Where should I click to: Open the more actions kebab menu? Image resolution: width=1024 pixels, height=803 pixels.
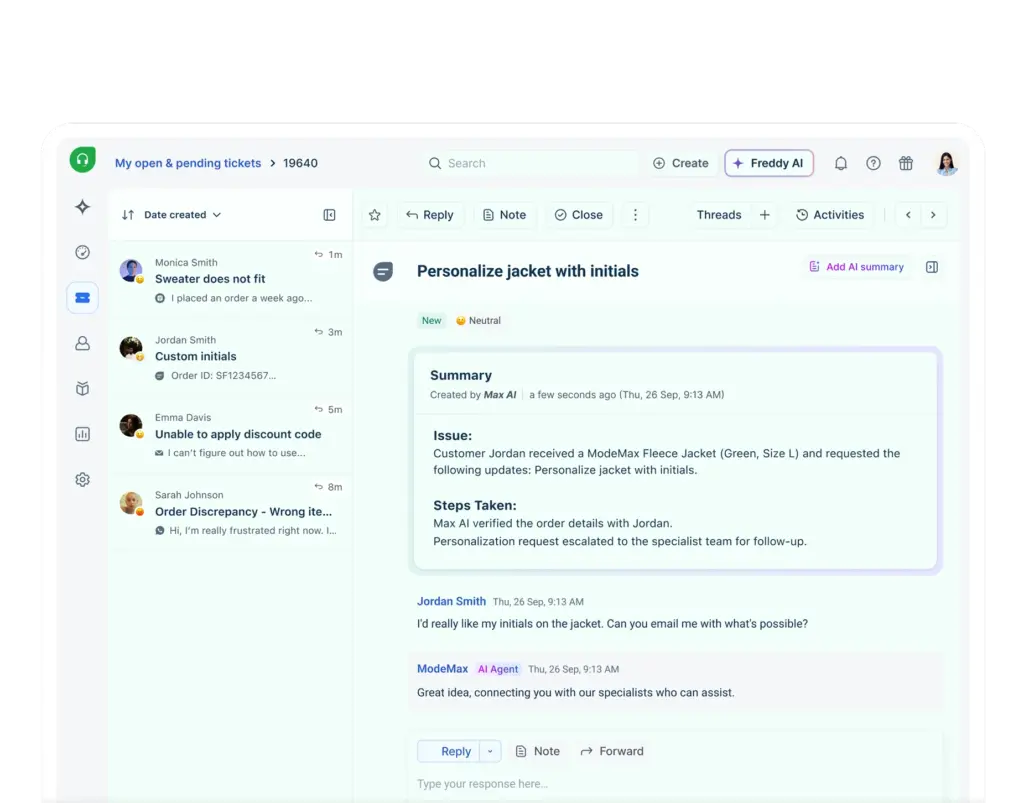635,215
